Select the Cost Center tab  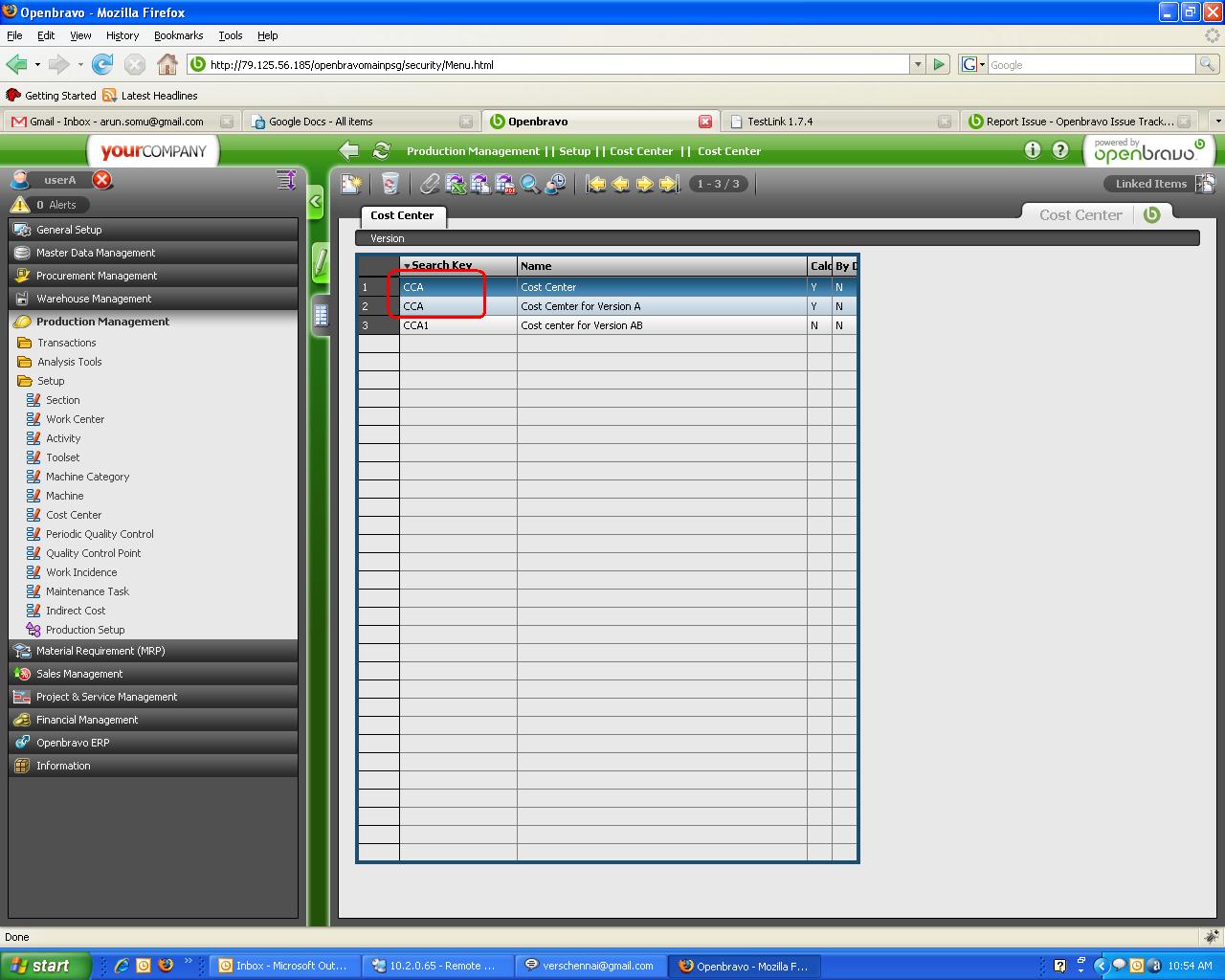[x=402, y=215]
